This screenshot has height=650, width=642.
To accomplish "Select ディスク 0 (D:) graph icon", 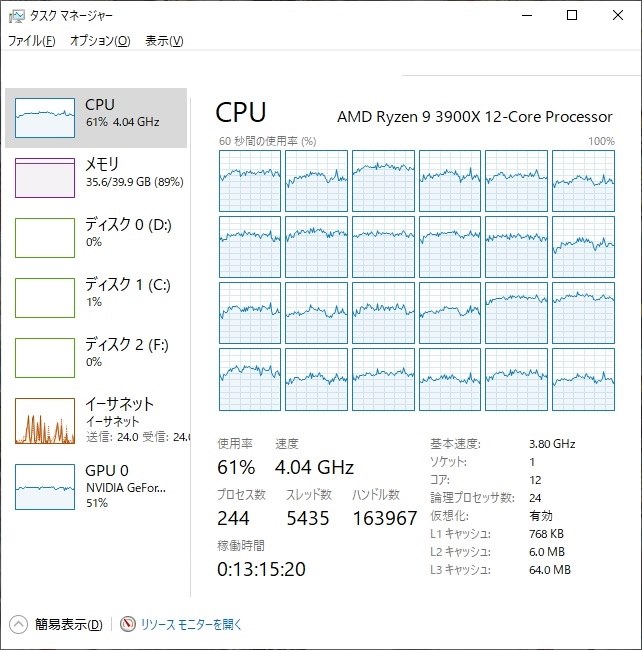I will [45, 238].
